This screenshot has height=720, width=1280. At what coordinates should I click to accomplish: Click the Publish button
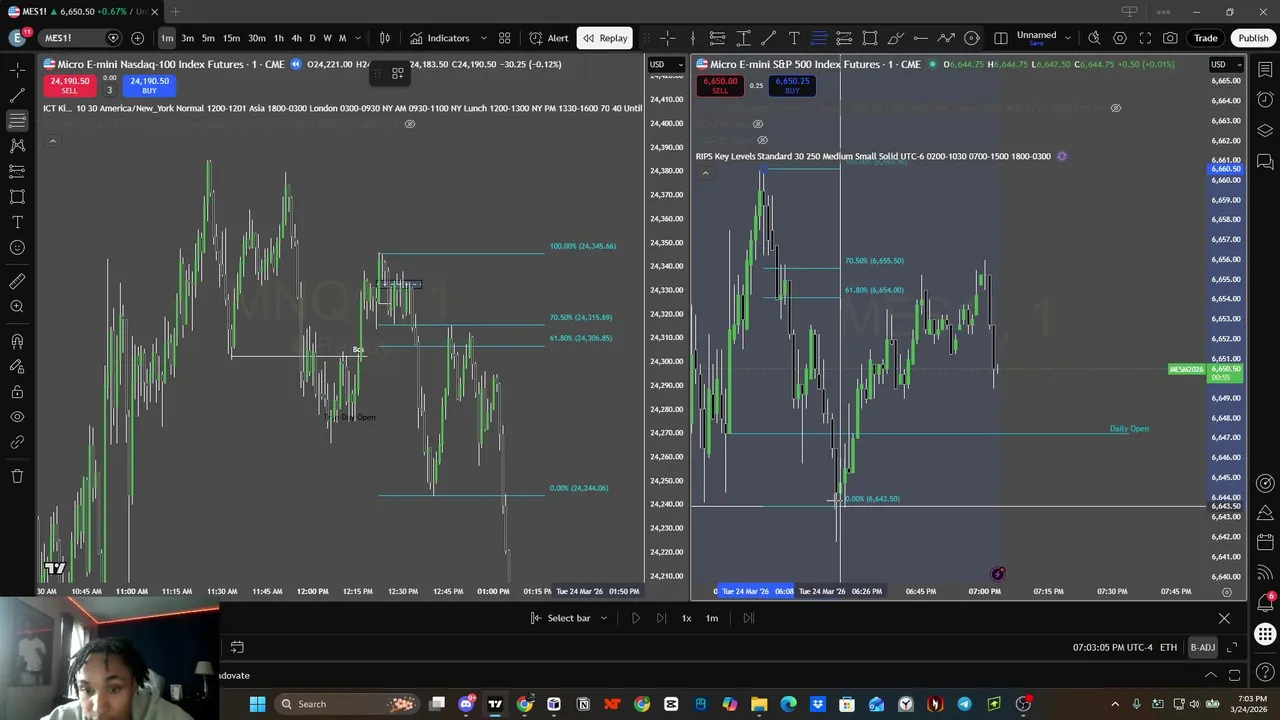pyautogui.click(x=1253, y=38)
